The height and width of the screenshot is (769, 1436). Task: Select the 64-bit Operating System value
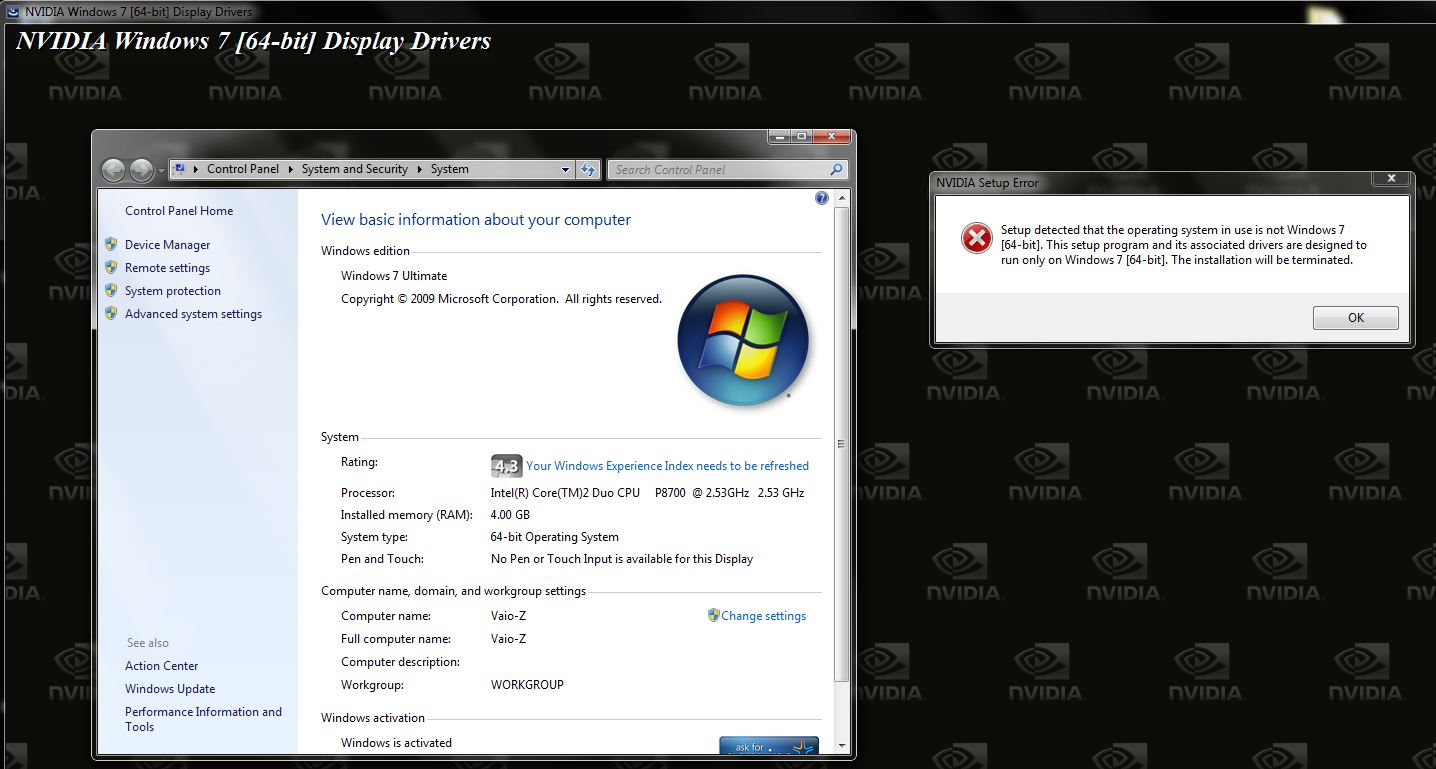tap(555, 537)
